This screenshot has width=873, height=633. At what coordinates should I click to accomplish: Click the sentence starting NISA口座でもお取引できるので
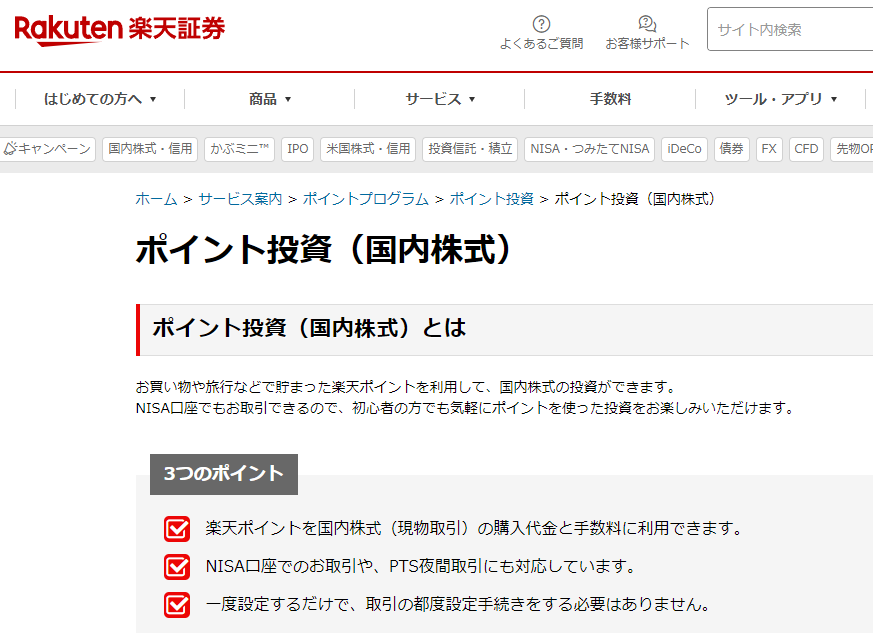pos(465,408)
